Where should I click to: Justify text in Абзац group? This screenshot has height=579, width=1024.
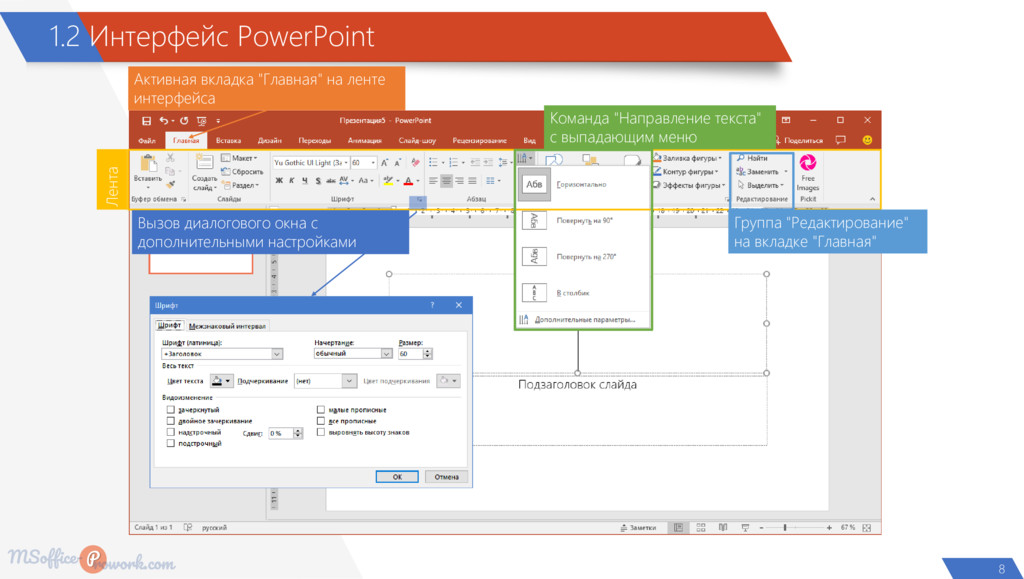point(472,181)
